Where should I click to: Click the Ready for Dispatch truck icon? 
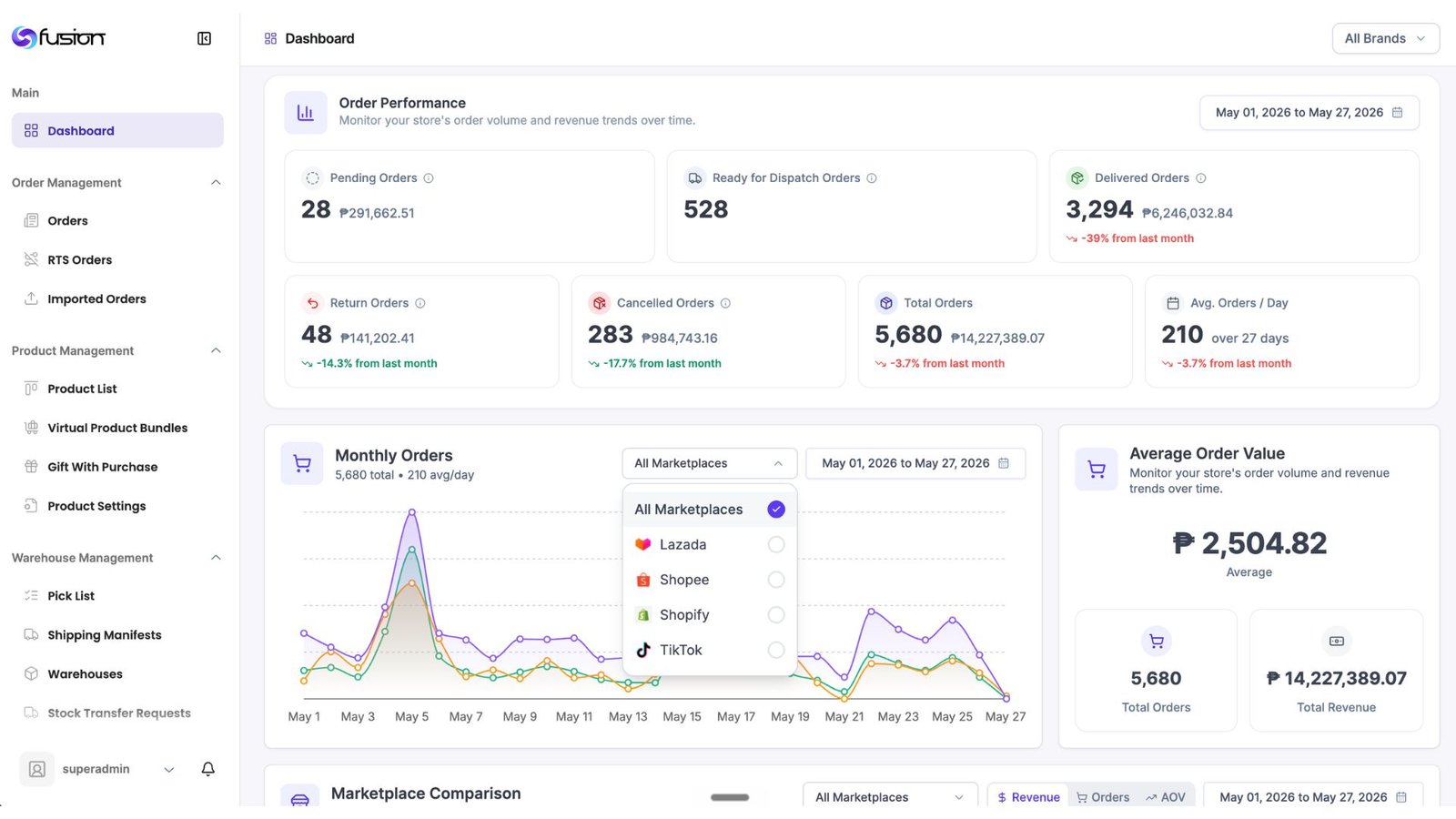point(695,178)
